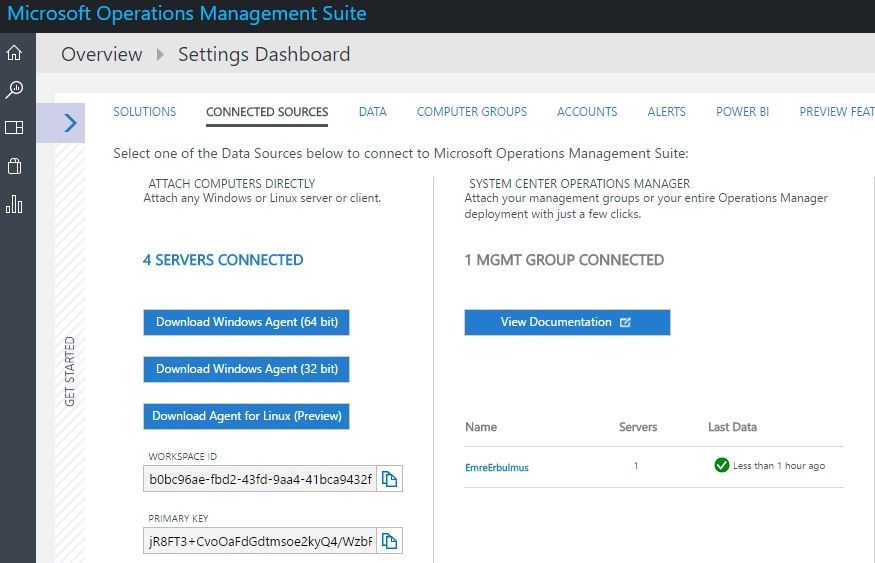Copy the Primary Key with copy icon
Image resolution: width=875 pixels, height=563 pixels.
pyautogui.click(x=390, y=541)
